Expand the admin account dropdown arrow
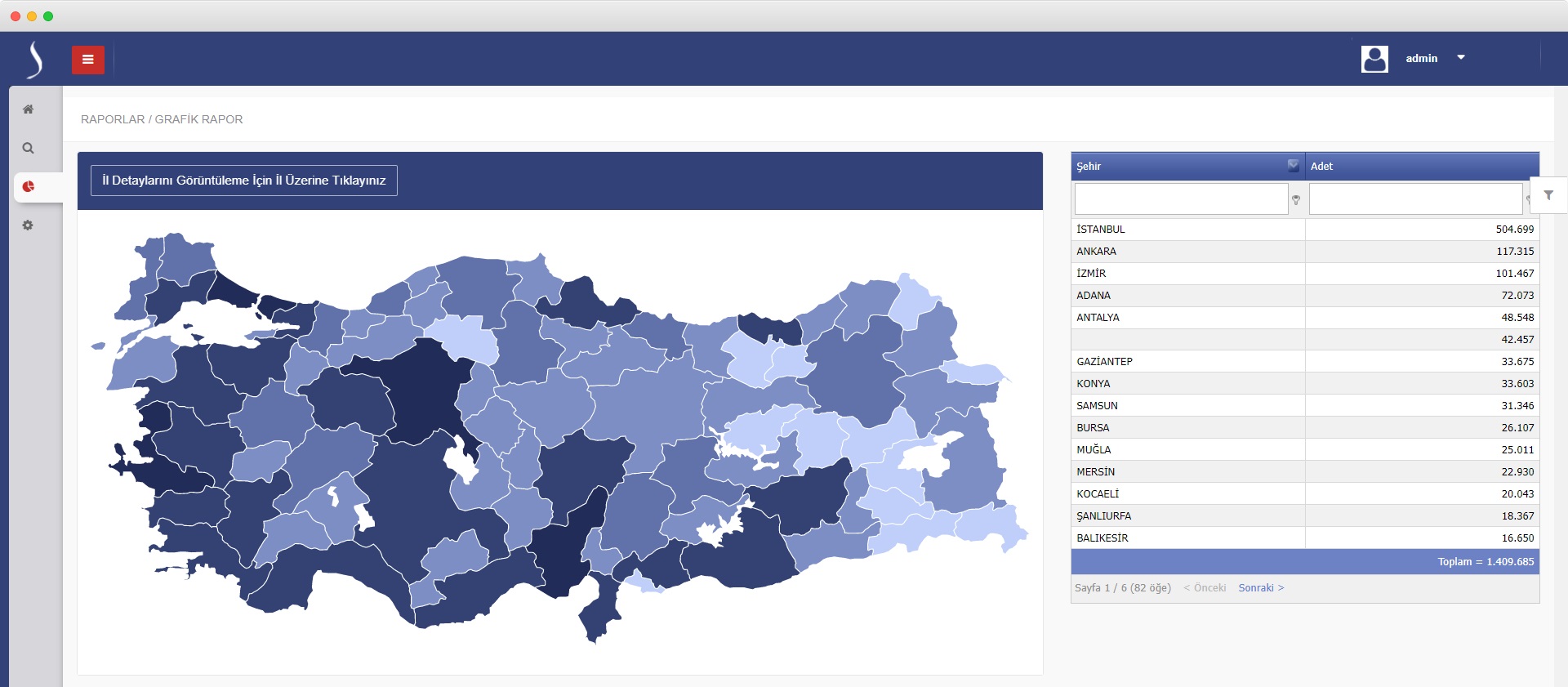 (1461, 58)
